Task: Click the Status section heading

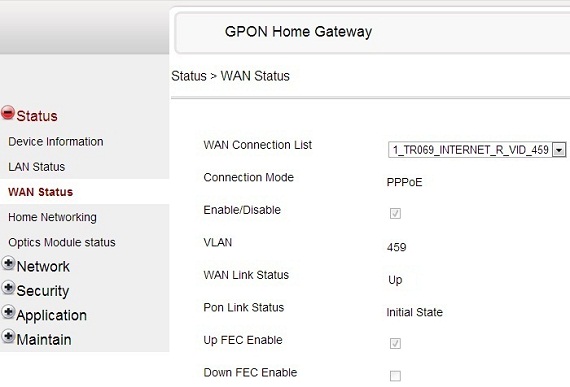Action: (37, 116)
